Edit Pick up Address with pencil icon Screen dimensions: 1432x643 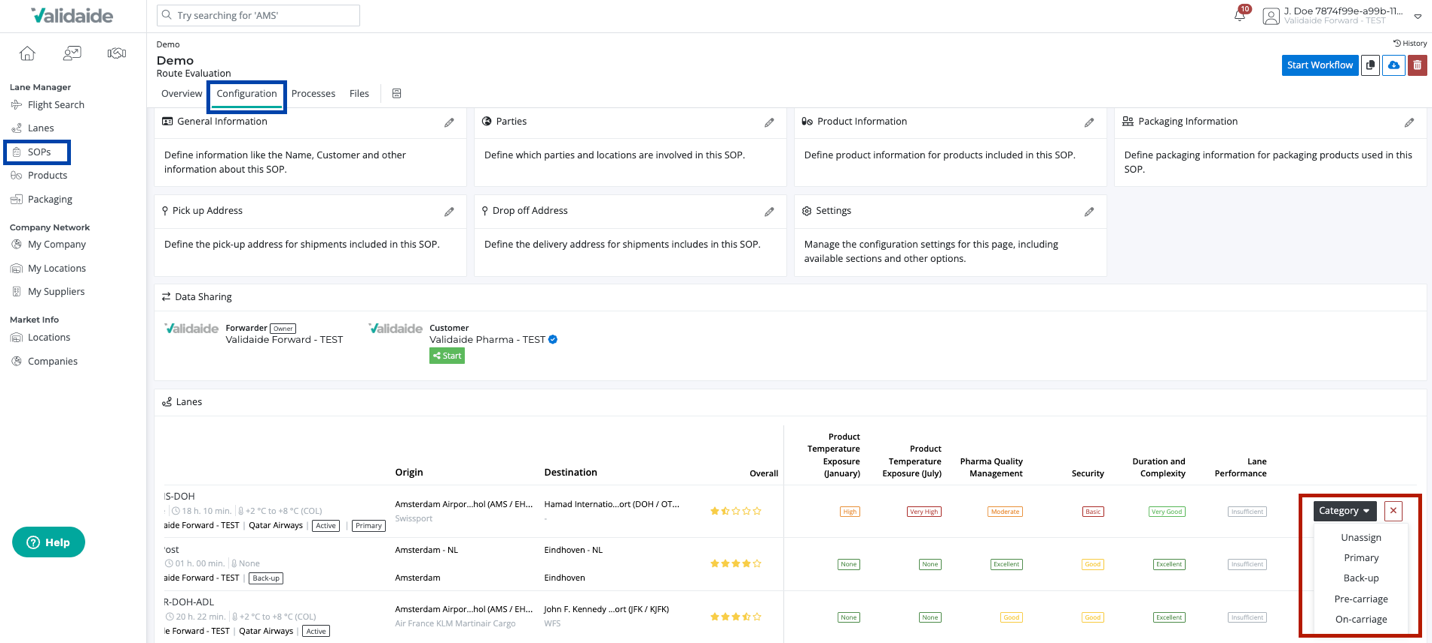tap(449, 212)
